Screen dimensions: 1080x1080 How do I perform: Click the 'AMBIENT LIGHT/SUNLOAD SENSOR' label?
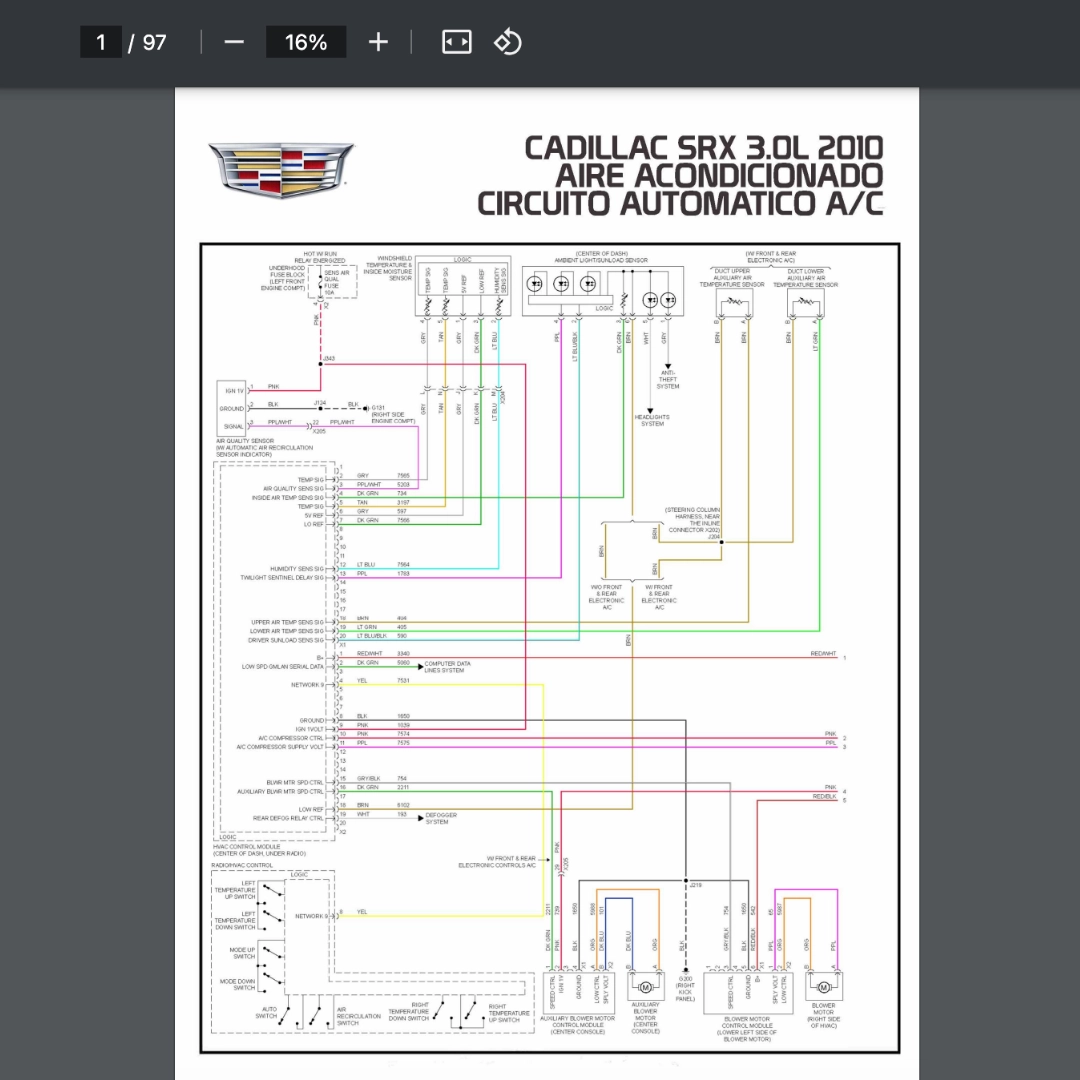pos(601,261)
